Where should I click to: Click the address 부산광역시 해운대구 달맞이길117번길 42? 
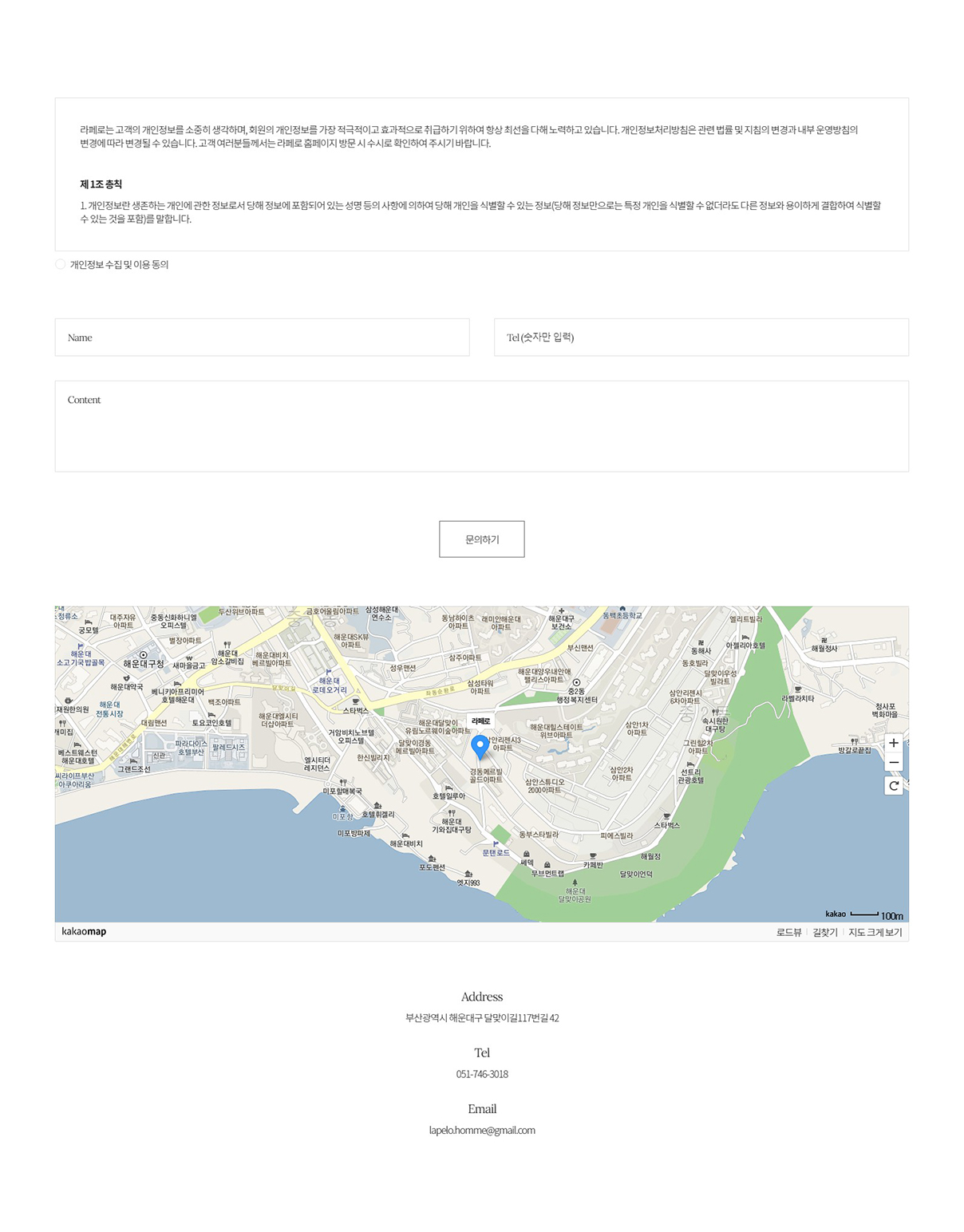[x=482, y=1018]
